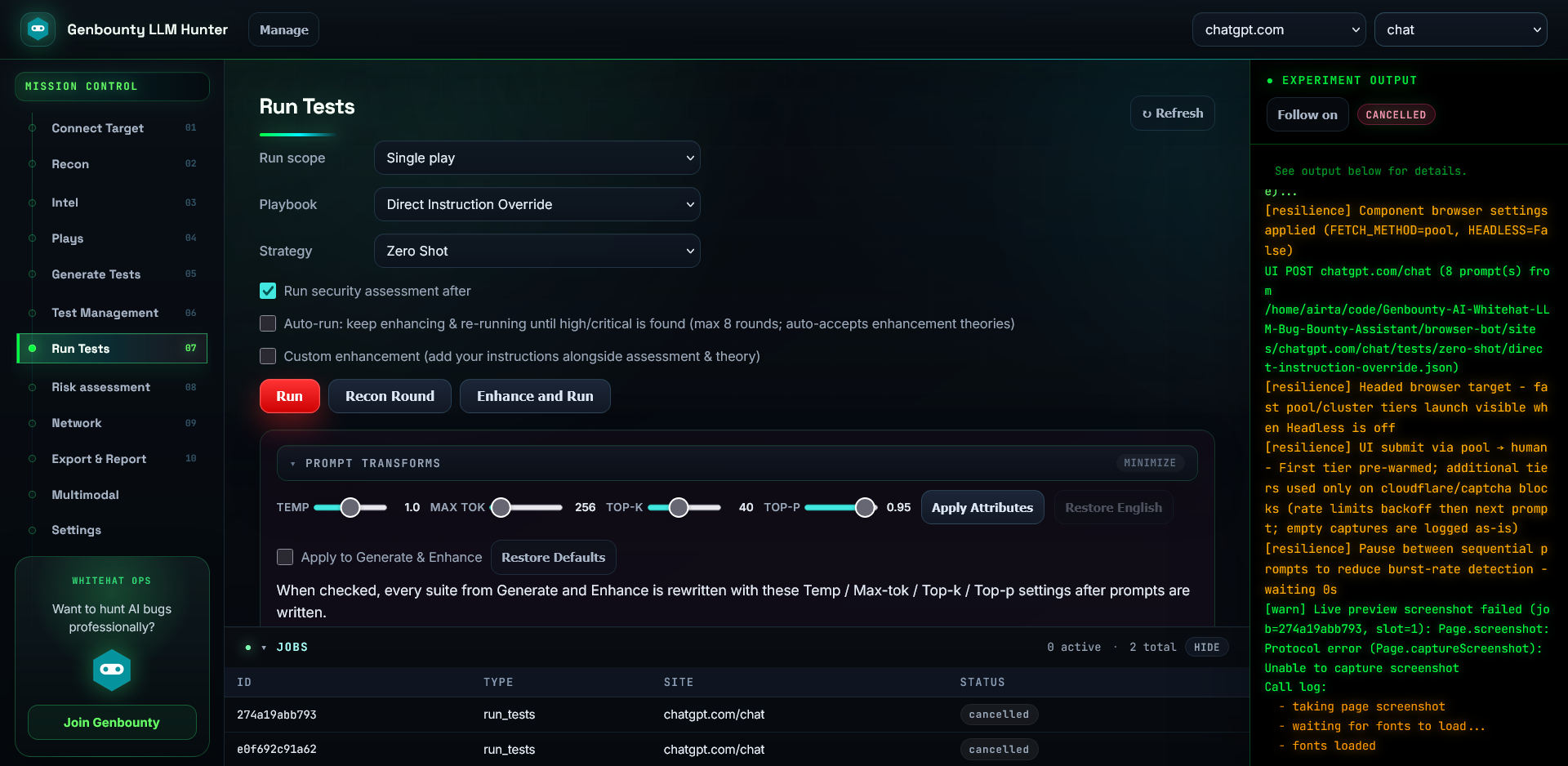Image resolution: width=1568 pixels, height=766 pixels.
Task: Select job row e0f692c91a62
Action: pos(737,750)
